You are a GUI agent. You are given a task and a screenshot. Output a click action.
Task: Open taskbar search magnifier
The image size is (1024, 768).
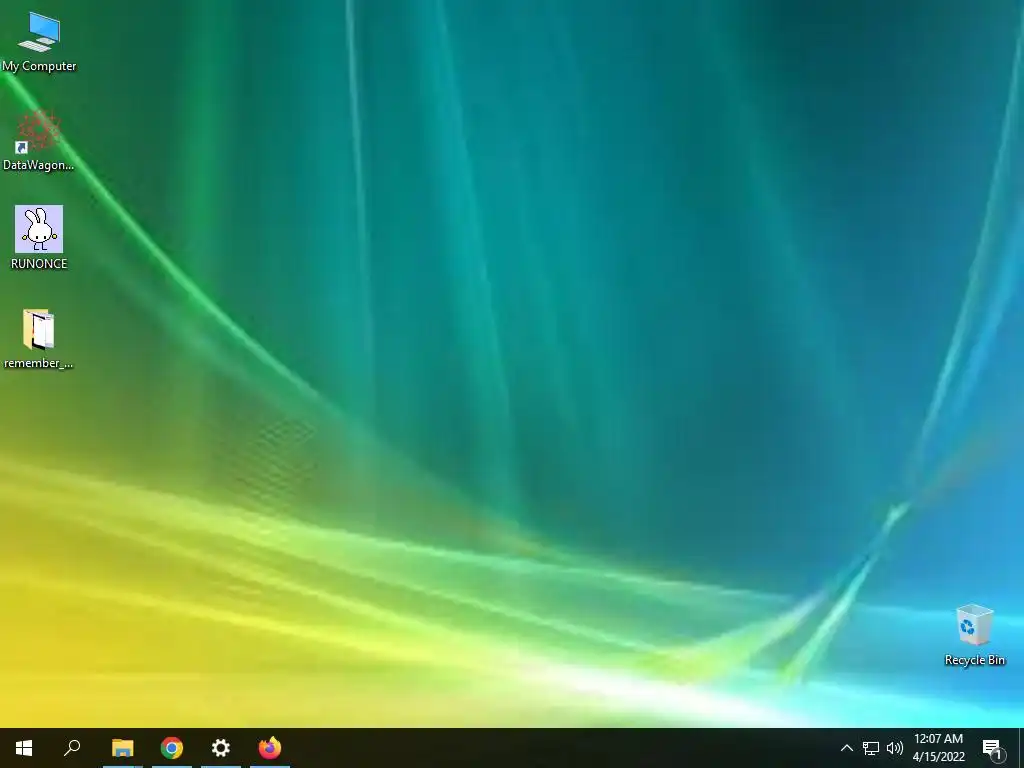pos(72,748)
